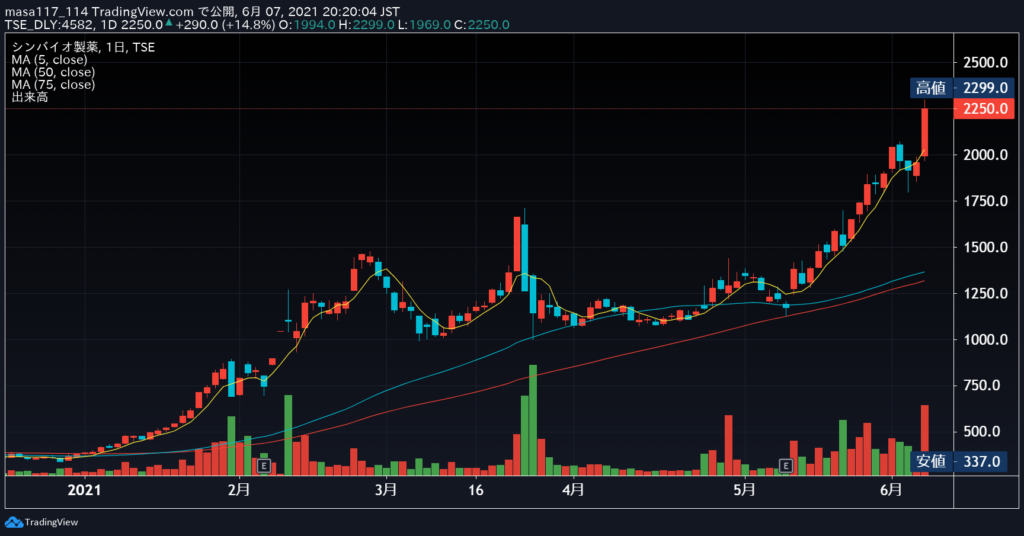Open the earnings E marker near February
Image resolution: width=1024 pixels, height=536 pixels.
264,465
